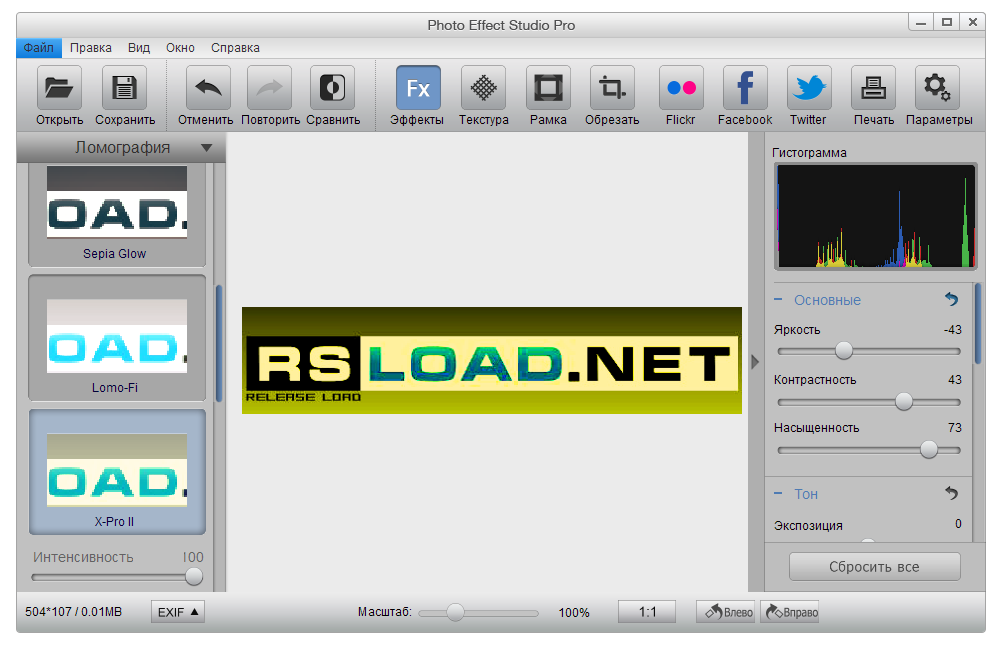The height and width of the screenshot is (647, 998).
Task: Open a photo with the Открыть icon
Action: tap(59, 88)
